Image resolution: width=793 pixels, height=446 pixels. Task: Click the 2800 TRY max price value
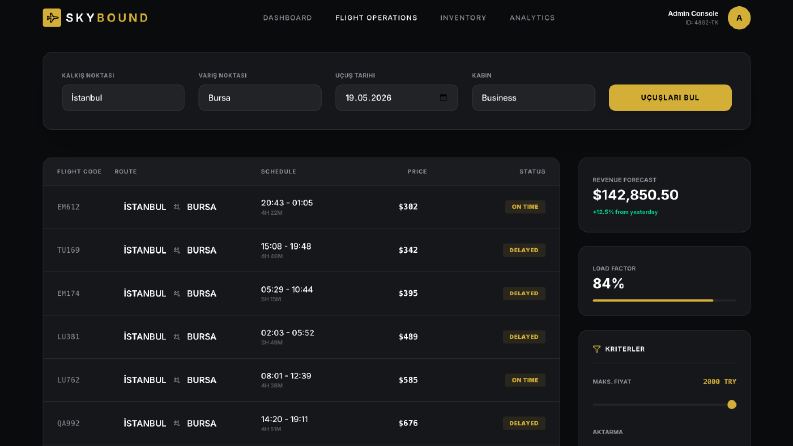720,382
